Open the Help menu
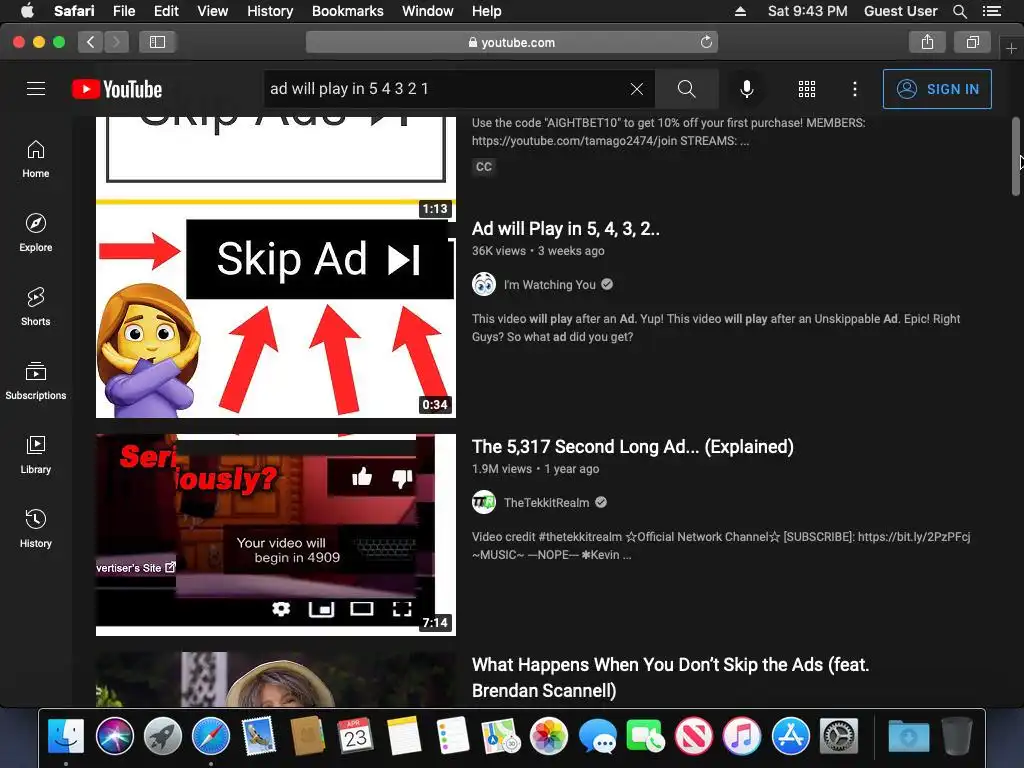This screenshot has width=1024, height=768. [x=487, y=11]
